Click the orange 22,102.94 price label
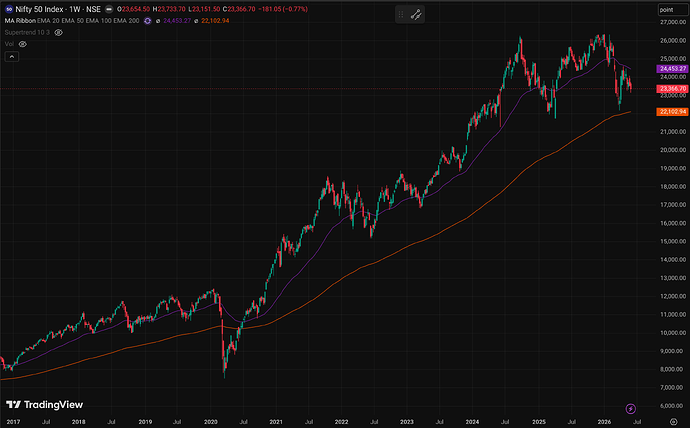This screenshot has width=690, height=428. tap(672, 112)
